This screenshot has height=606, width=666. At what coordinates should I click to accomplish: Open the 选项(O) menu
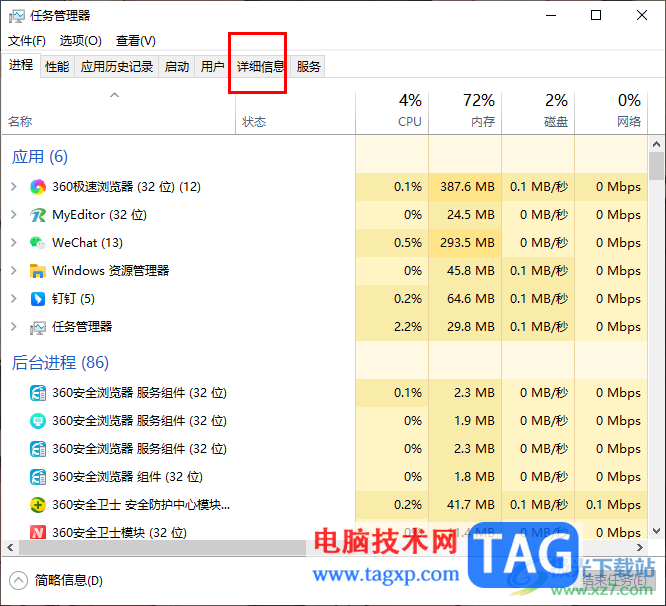click(80, 41)
